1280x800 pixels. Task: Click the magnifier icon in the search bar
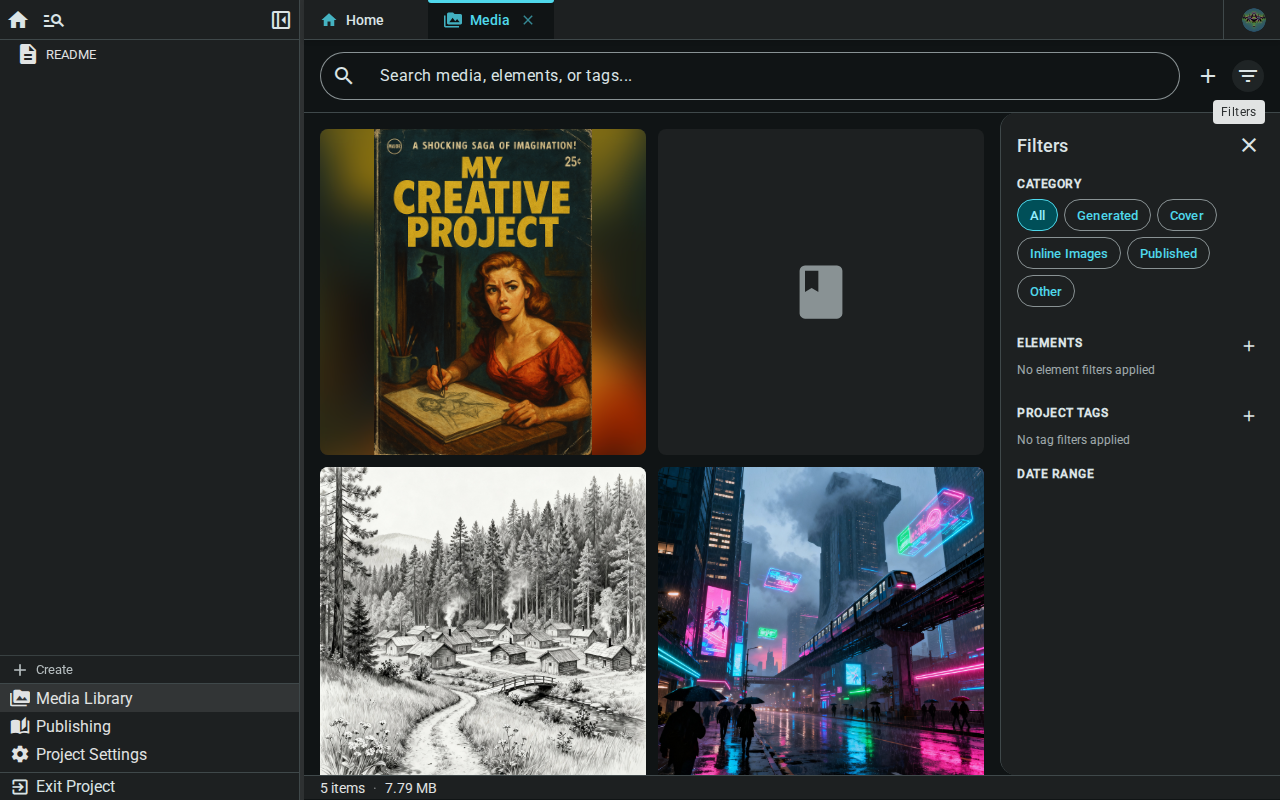344,76
